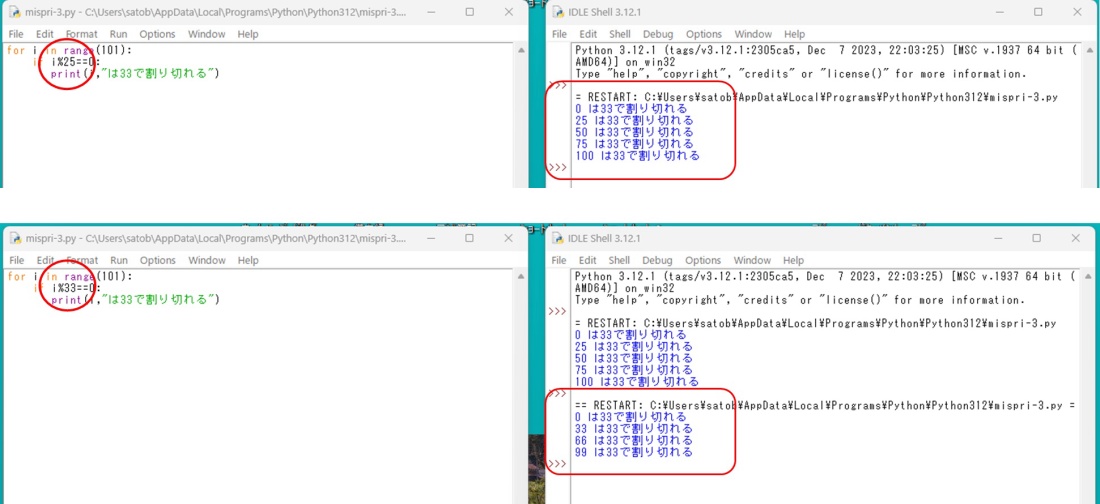Open Help menu in the i%33 editor window

pyautogui.click(x=248, y=260)
